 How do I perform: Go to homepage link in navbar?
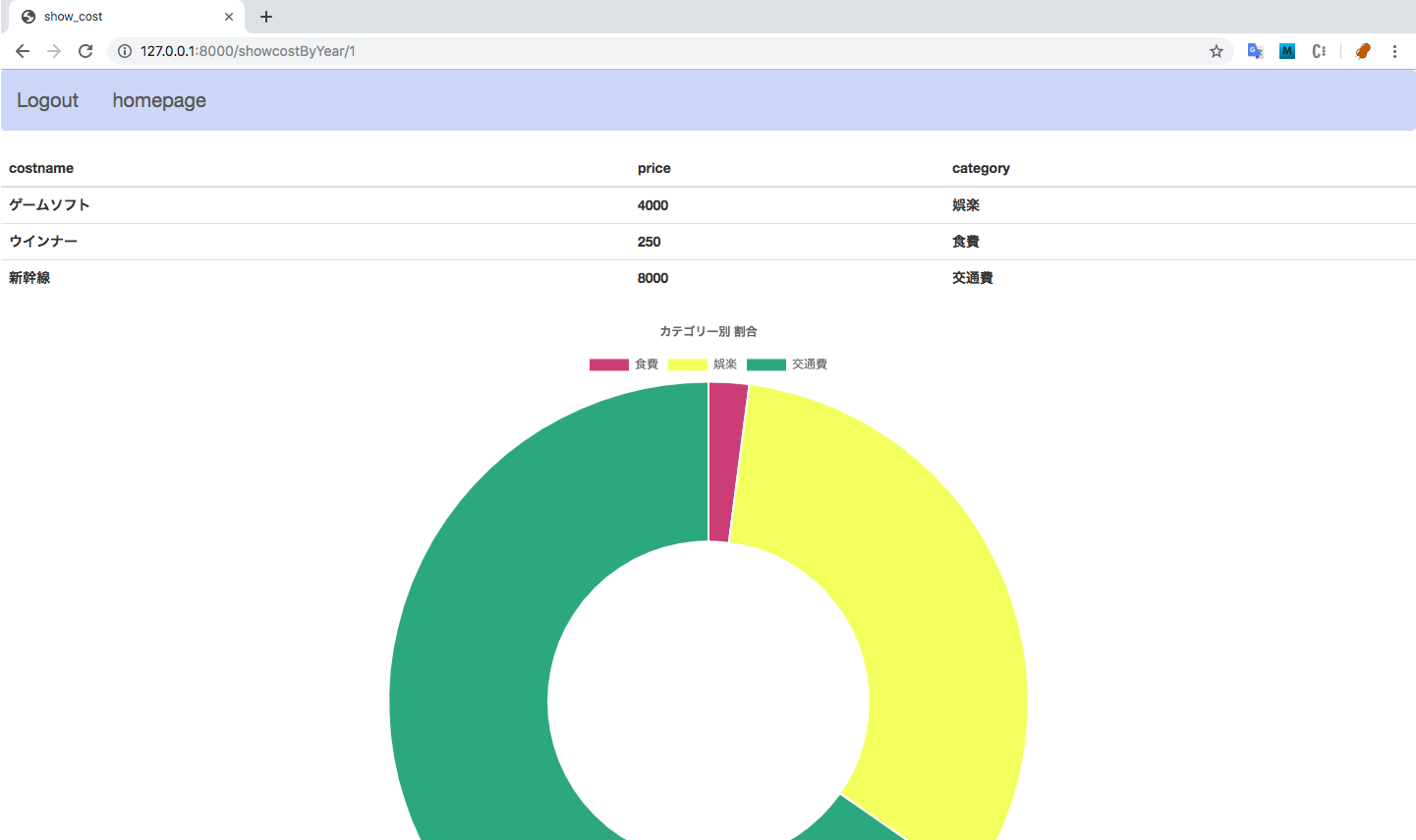click(159, 100)
